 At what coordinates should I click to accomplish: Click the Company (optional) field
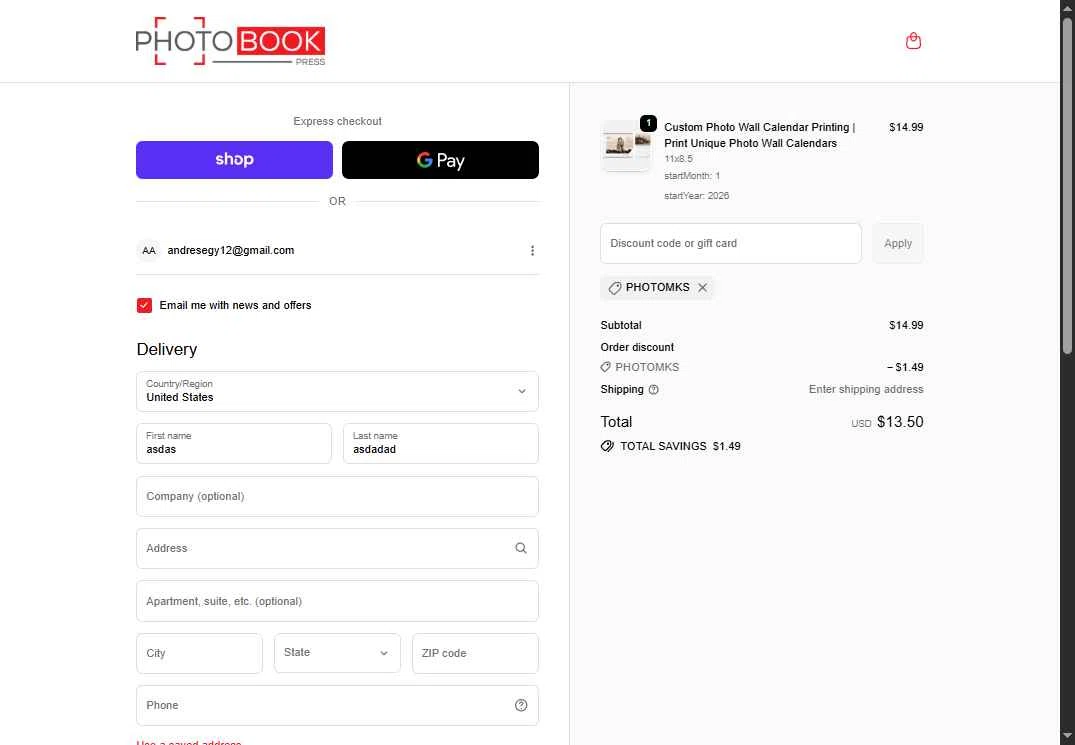[337, 496]
